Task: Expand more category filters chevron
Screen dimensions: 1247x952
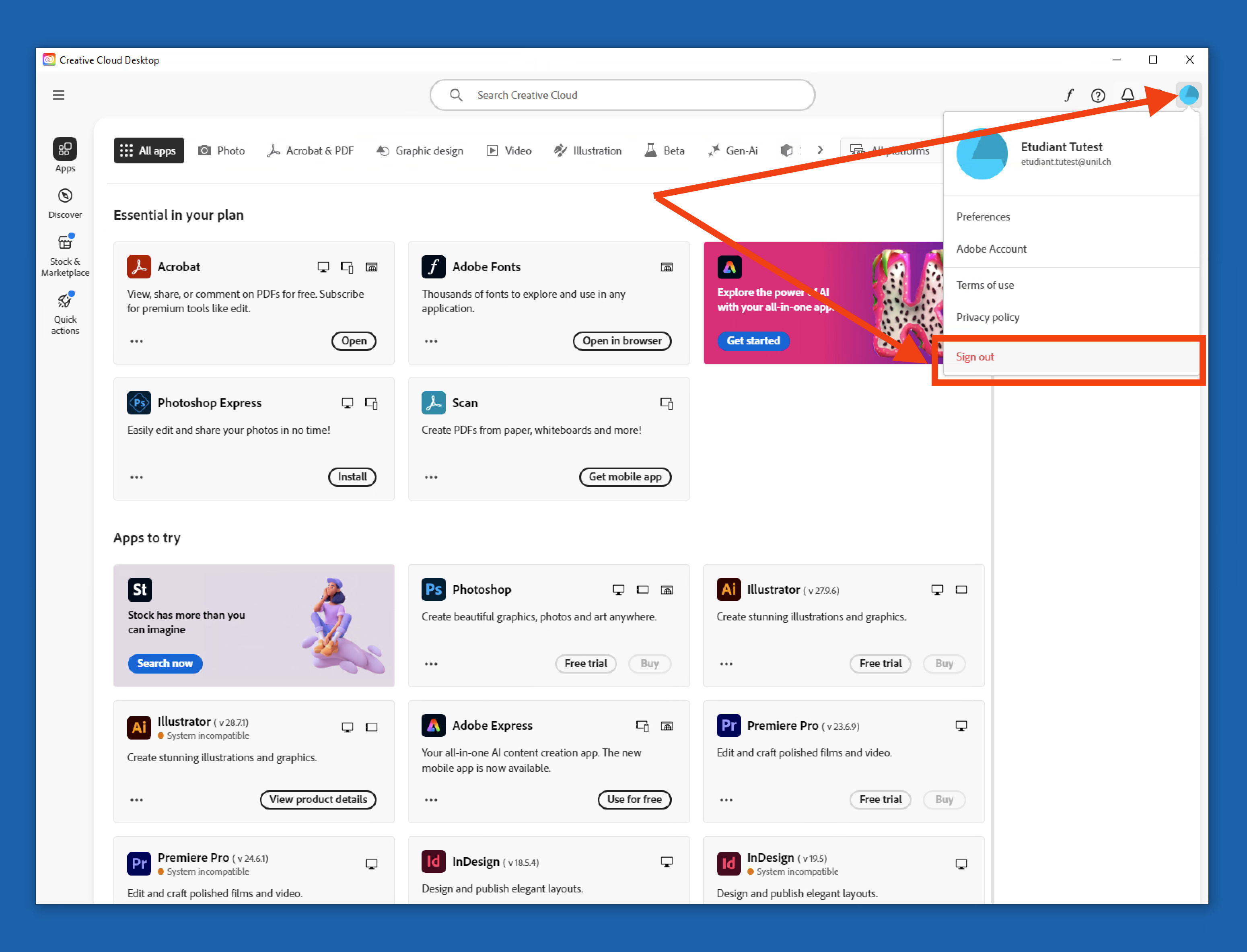Action: [820, 150]
